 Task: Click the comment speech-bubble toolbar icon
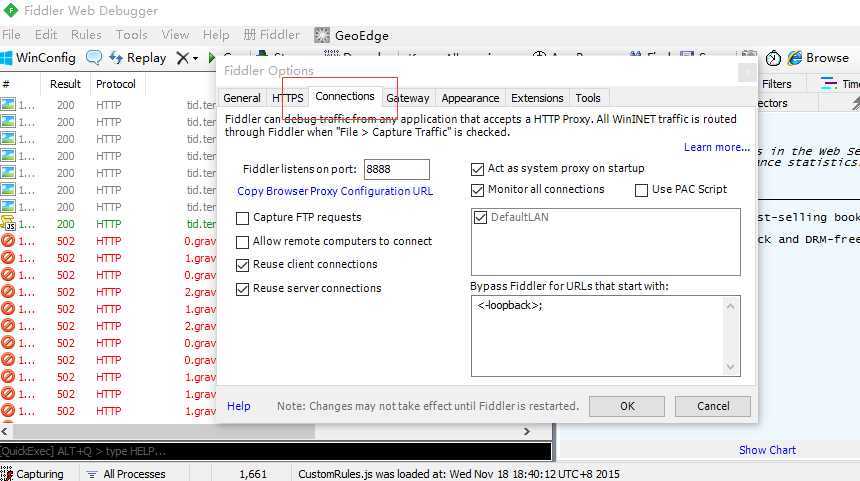click(94, 58)
